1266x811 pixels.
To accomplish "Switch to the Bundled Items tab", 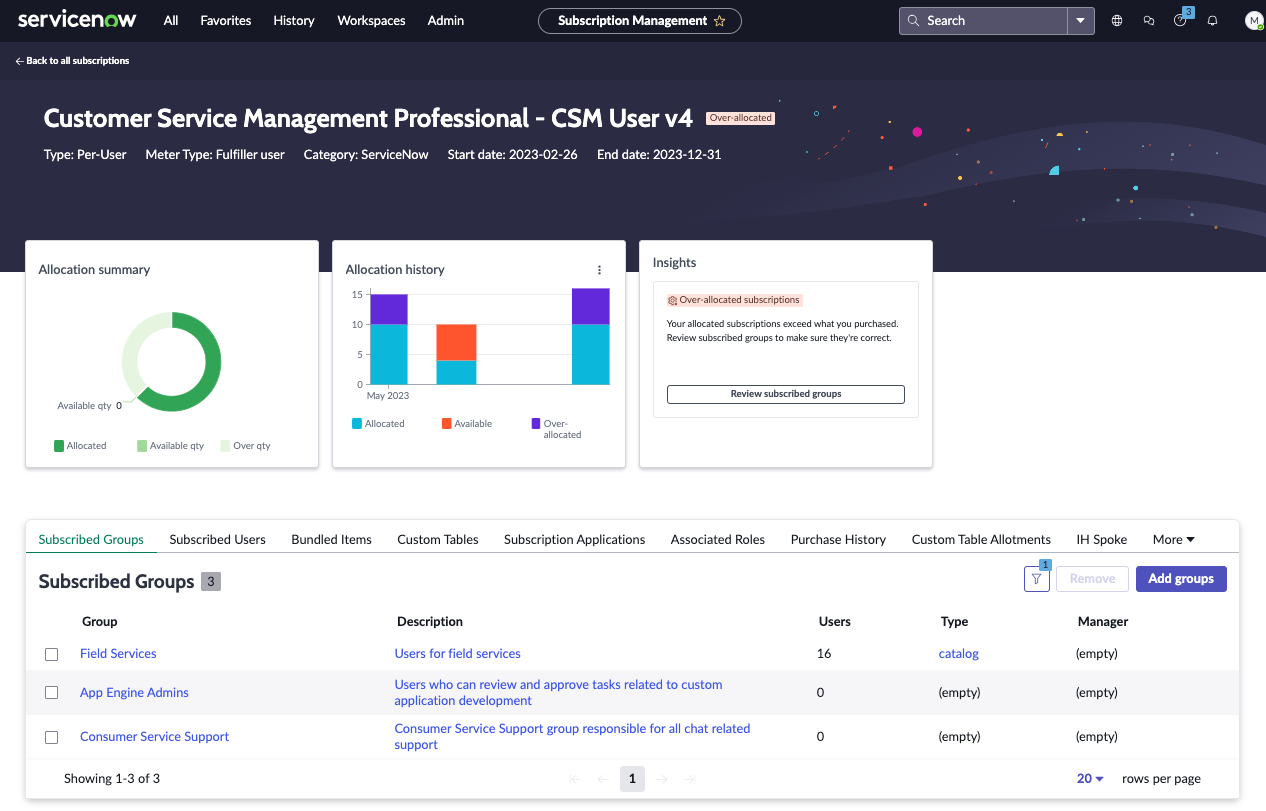I will [x=331, y=539].
